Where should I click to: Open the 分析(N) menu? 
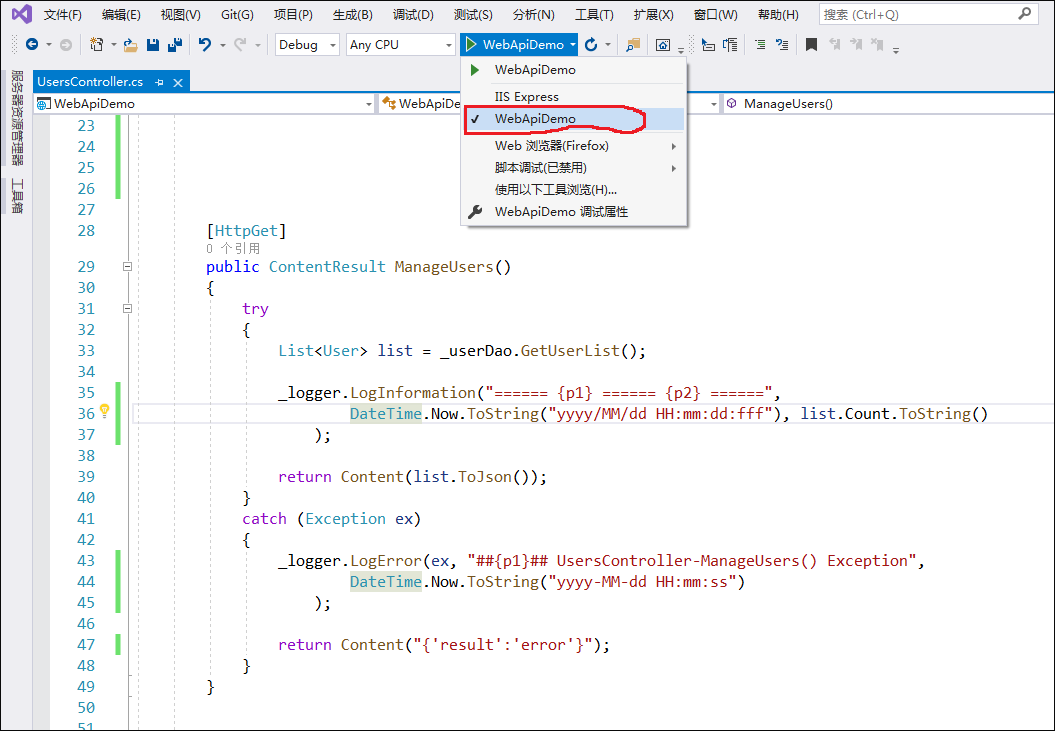534,14
